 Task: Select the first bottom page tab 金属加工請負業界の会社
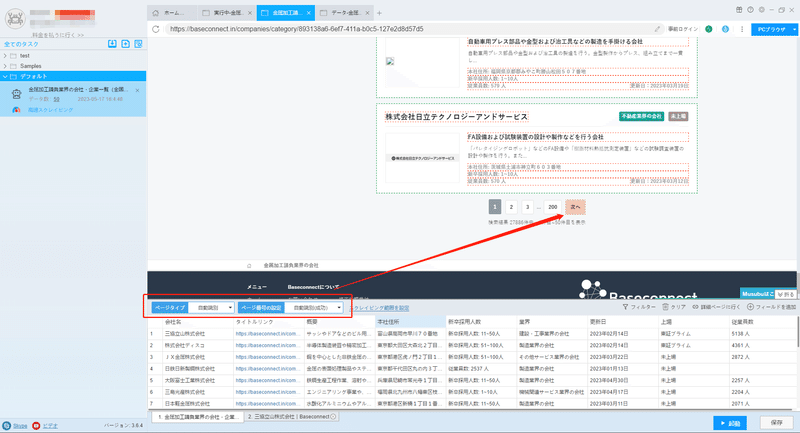pyautogui.click(x=198, y=417)
